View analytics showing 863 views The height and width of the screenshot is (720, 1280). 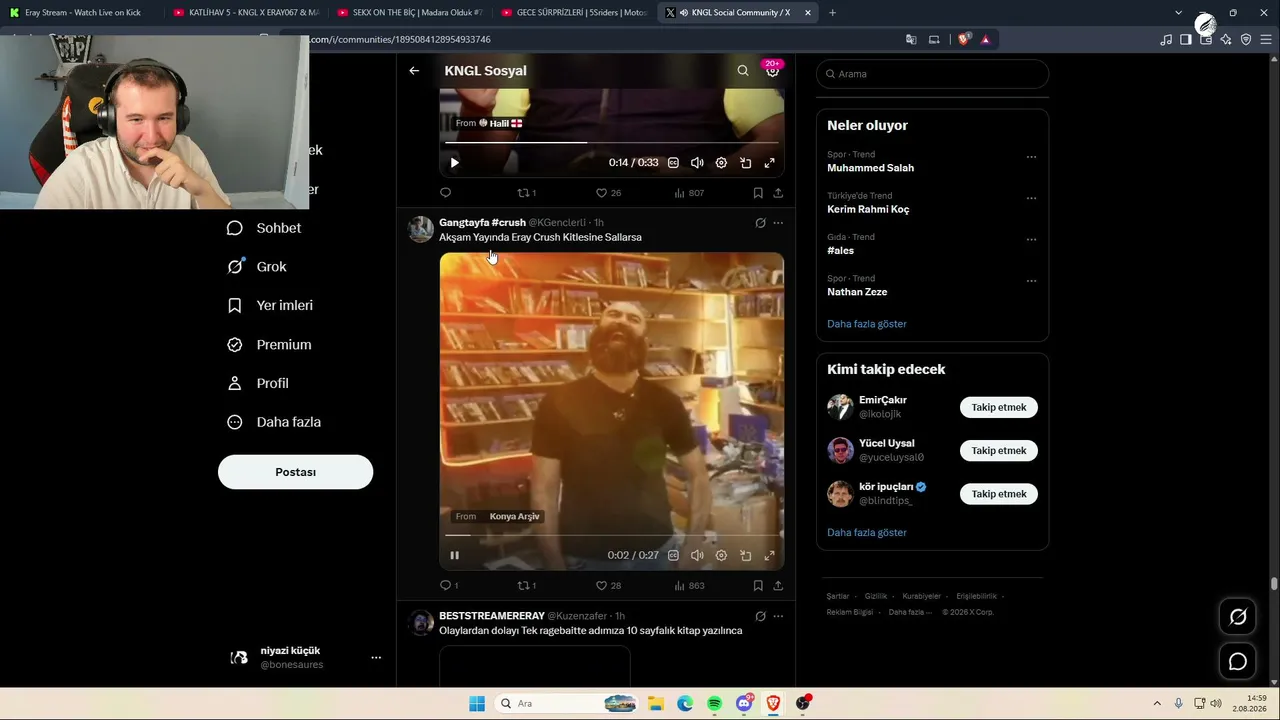point(689,586)
